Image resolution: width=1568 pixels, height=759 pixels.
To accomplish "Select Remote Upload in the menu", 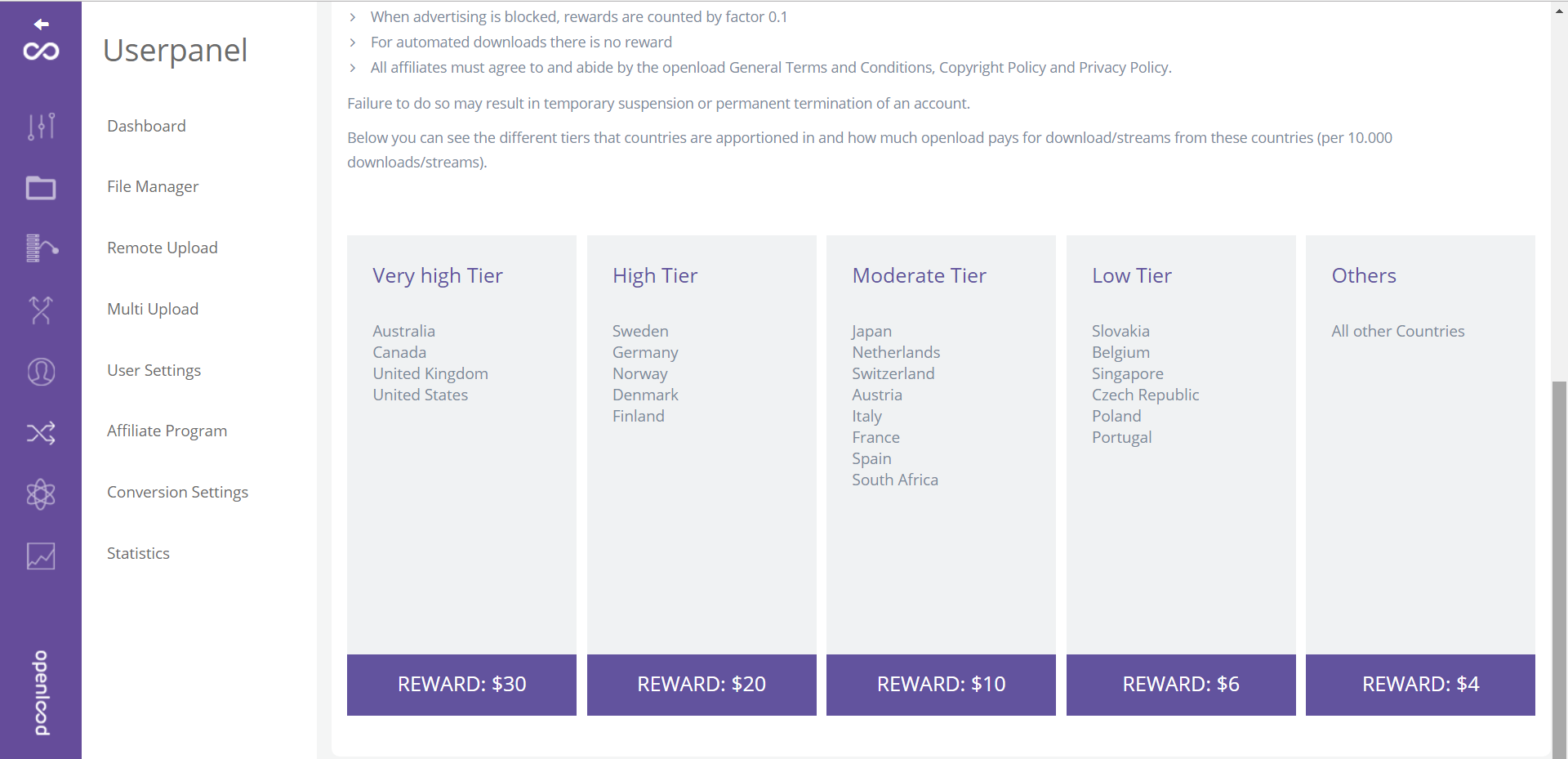I will tap(163, 248).
